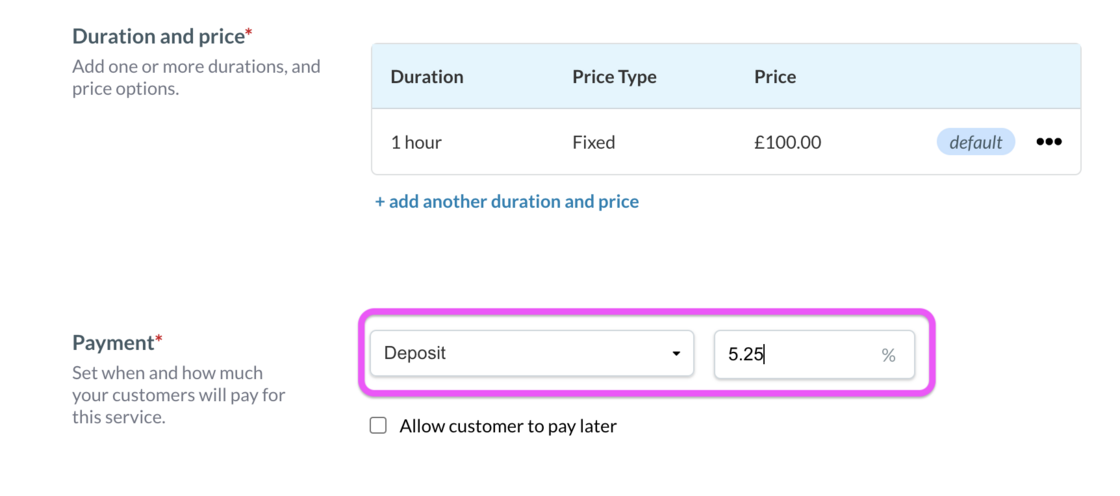Click the Price Type column header

pyautogui.click(x=614, y=76)
